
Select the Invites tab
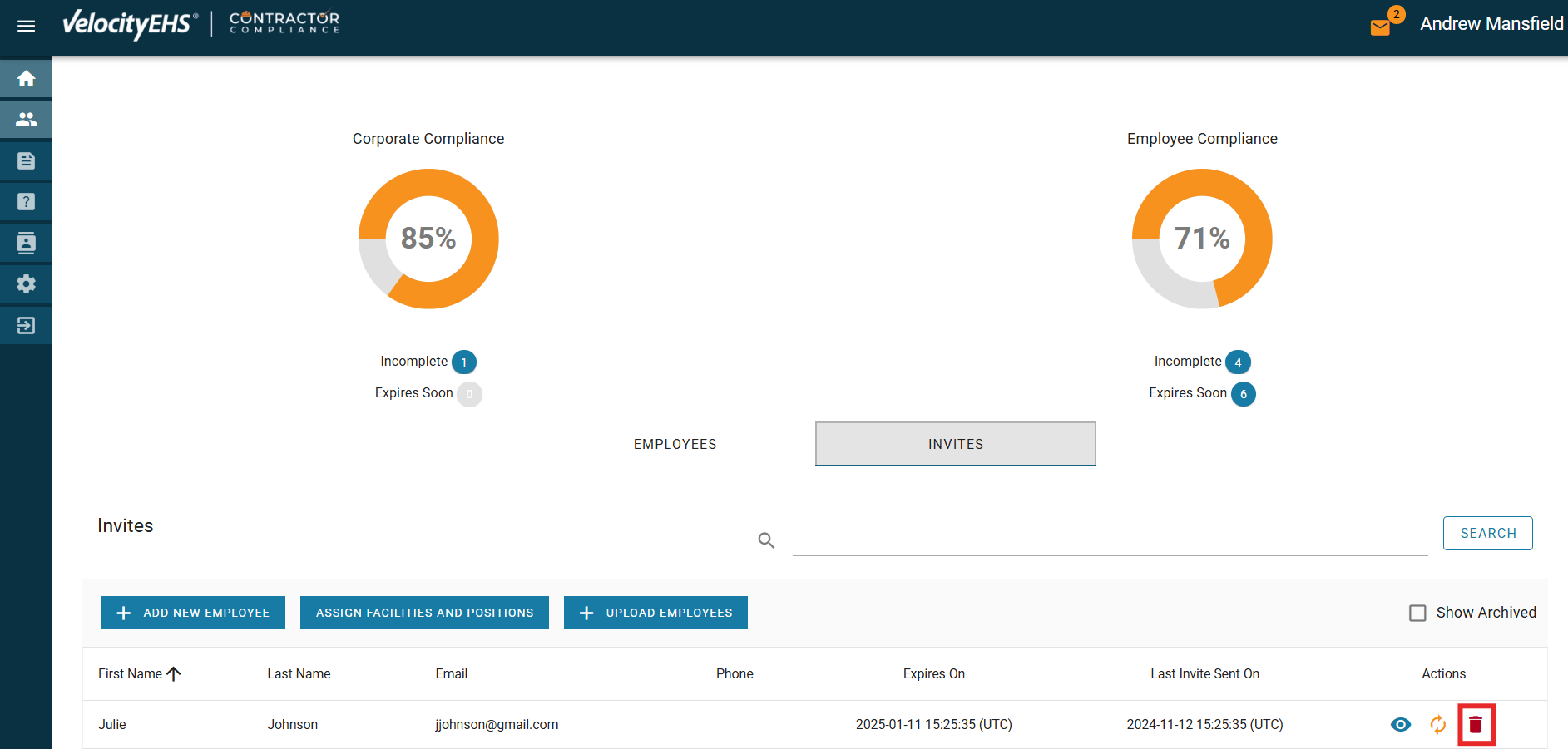click(955, 444)
